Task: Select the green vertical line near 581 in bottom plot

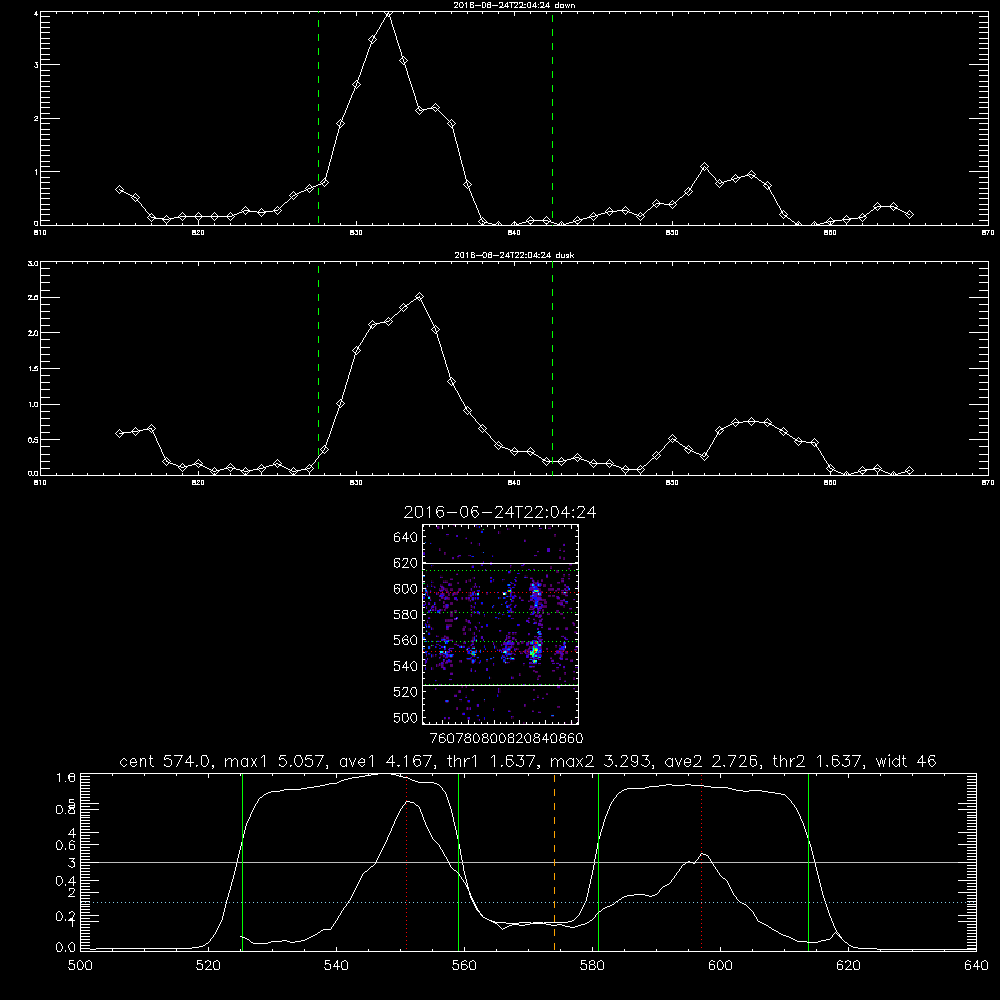Action: (x=598, y=862)
